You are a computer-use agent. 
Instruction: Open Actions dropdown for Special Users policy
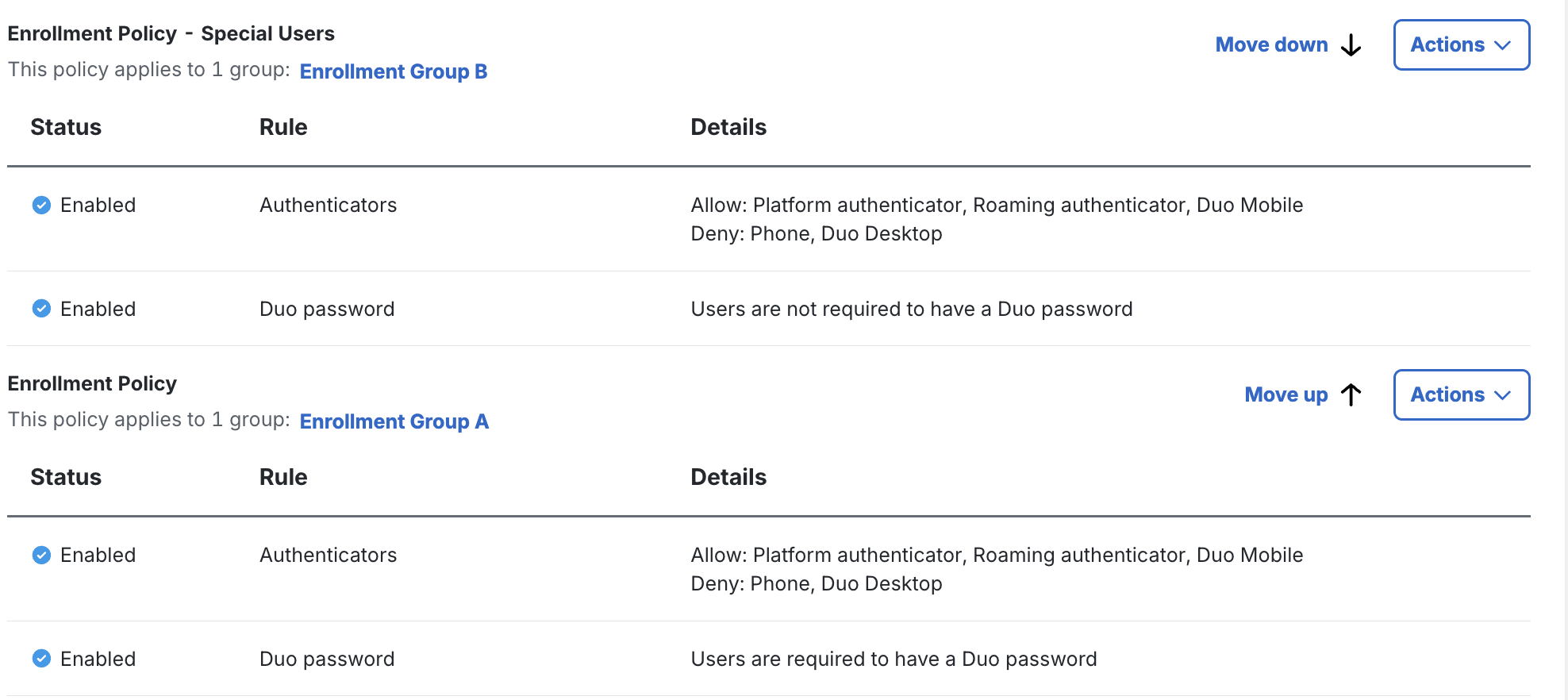[1461, 45]
